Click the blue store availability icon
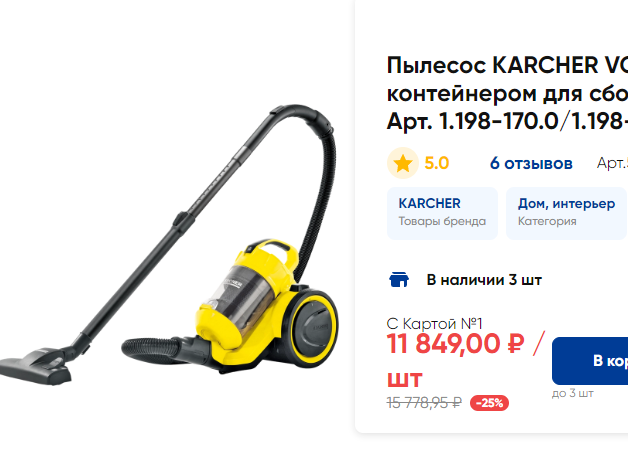 (399, 279)
